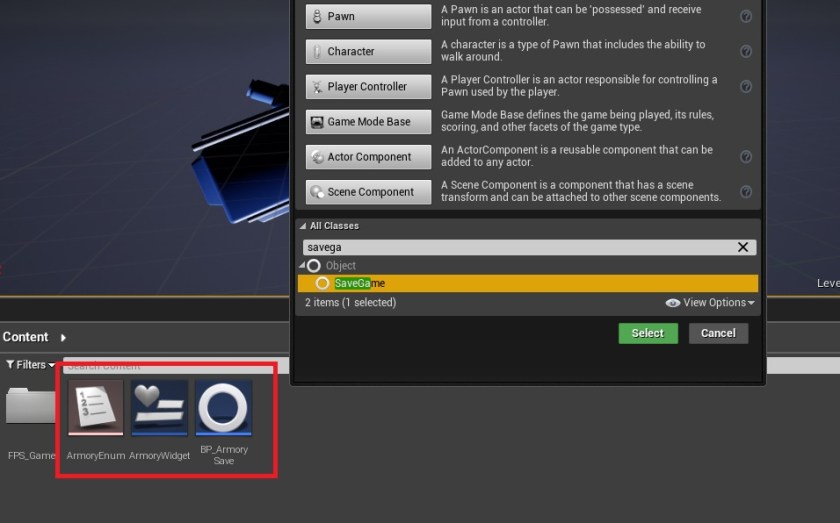Choose the Player Controller class button
The width and height of the screenshot is (840, 523).
368,86
